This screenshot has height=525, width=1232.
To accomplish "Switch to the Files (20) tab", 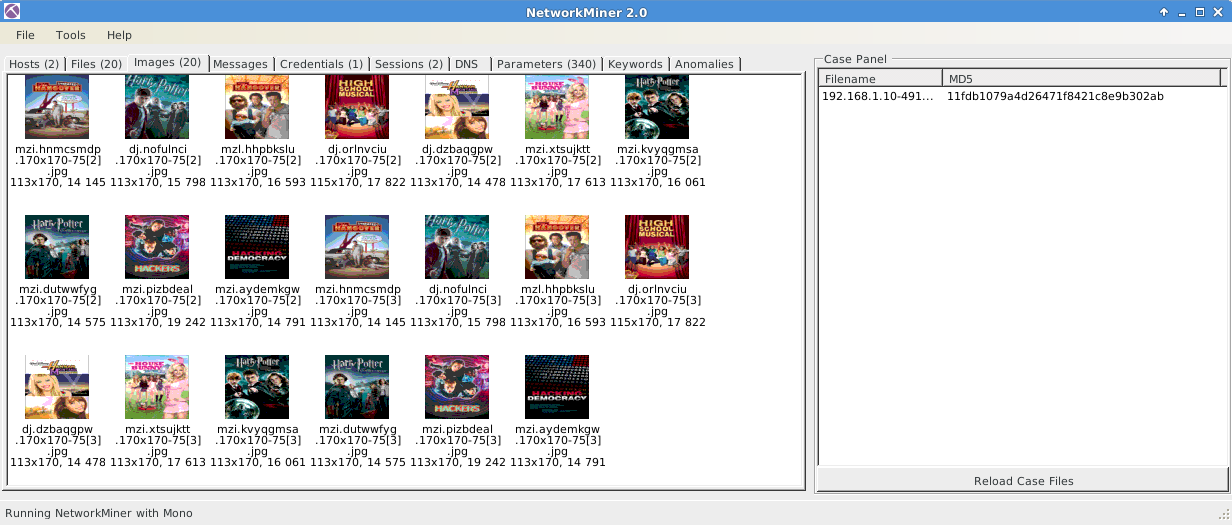I will (x=96, y=64).
